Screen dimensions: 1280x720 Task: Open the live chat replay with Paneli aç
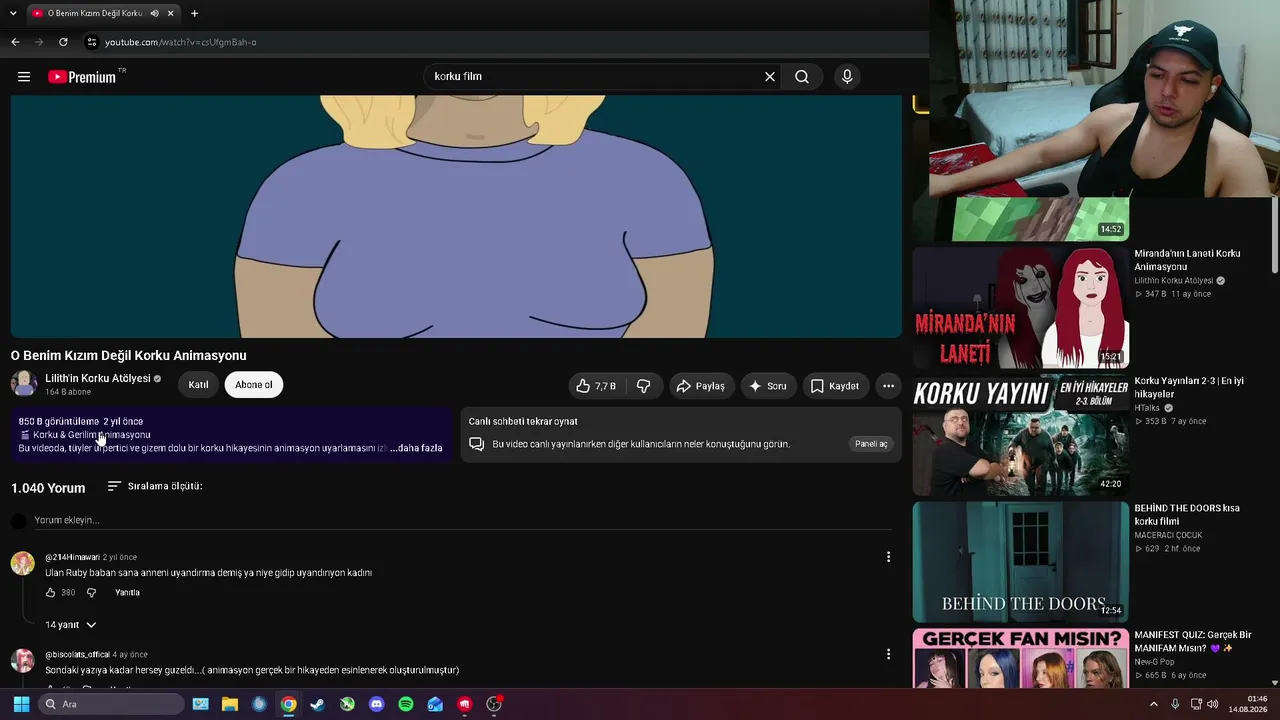871,444
